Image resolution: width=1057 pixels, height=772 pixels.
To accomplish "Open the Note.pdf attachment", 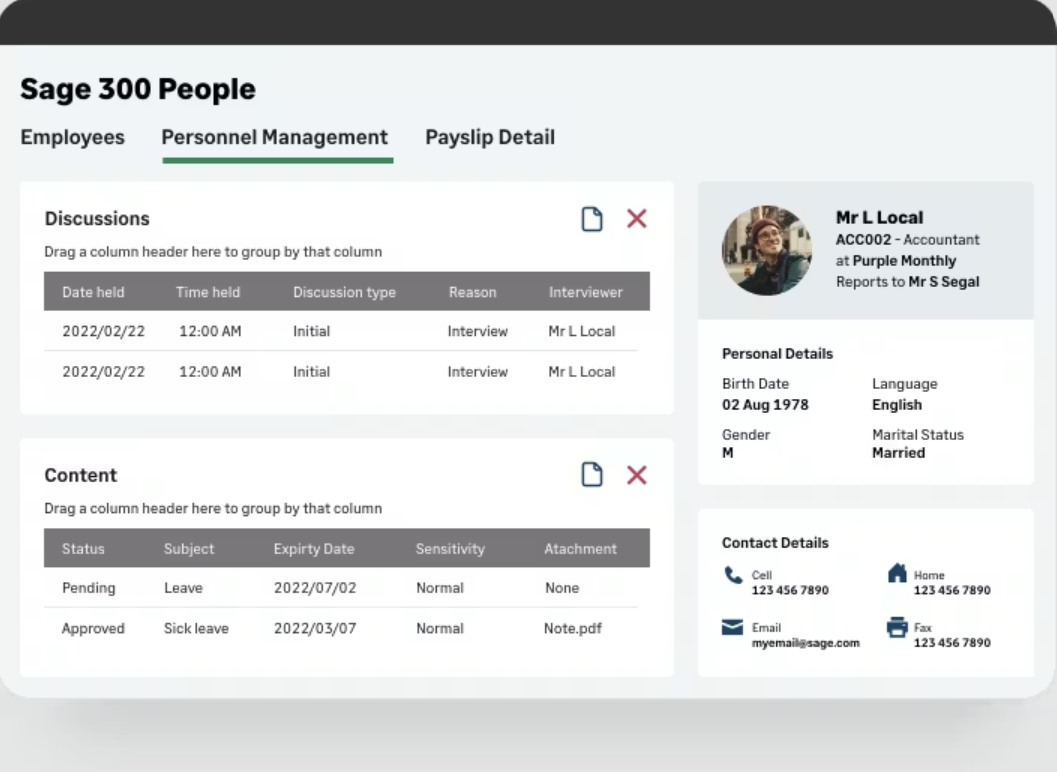I will click(x=573, y=628).
